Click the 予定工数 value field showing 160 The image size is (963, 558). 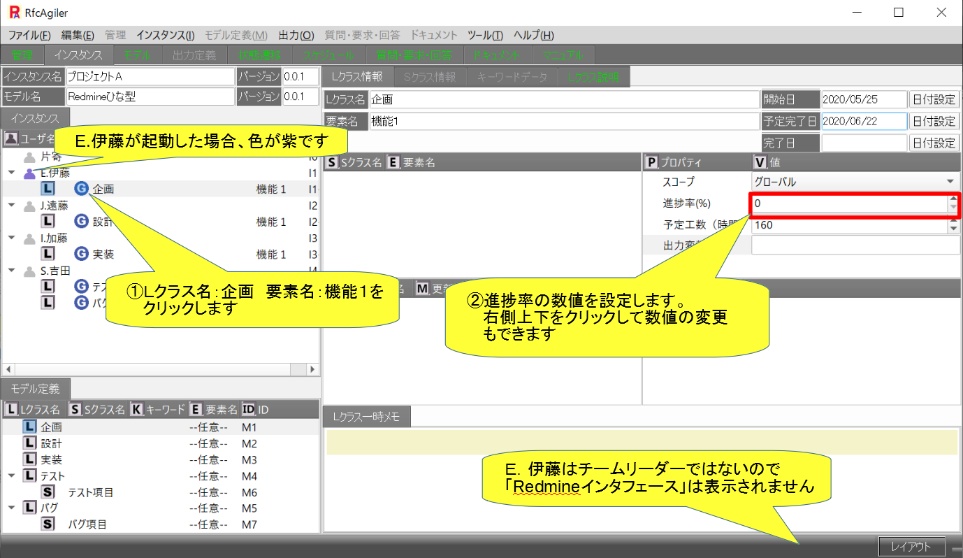(x=849, y=225)
